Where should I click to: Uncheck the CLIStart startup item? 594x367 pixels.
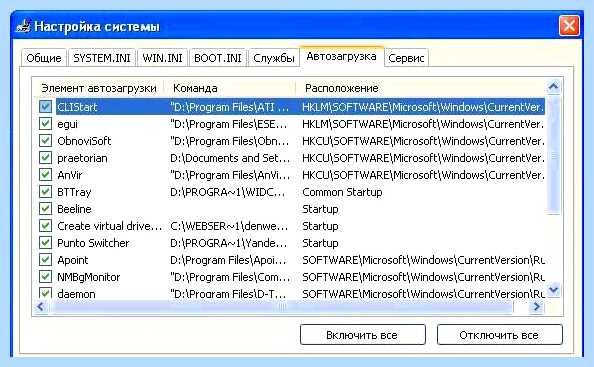[x=45, y=107]
